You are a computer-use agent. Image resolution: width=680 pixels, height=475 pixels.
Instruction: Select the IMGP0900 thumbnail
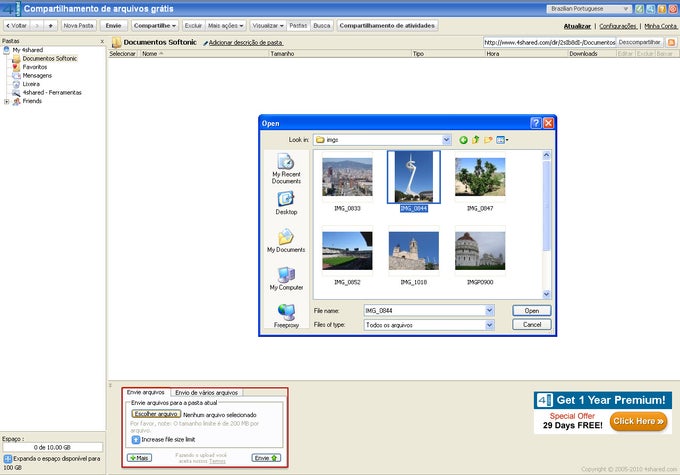480,251
